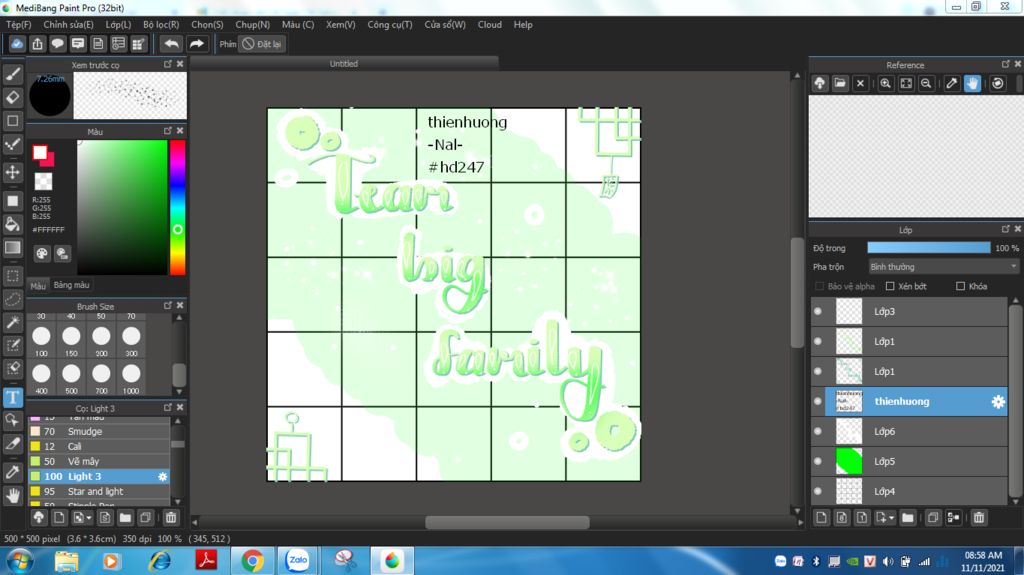This screenshot has width=1024, height=575.
Task: Select the Move tool
Action: coord(12,172)
